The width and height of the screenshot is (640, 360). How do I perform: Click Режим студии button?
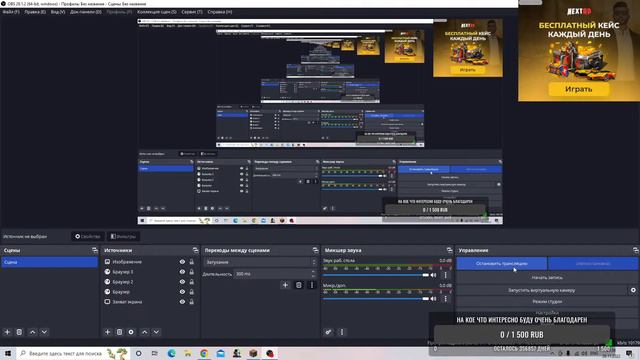(547, 302)
